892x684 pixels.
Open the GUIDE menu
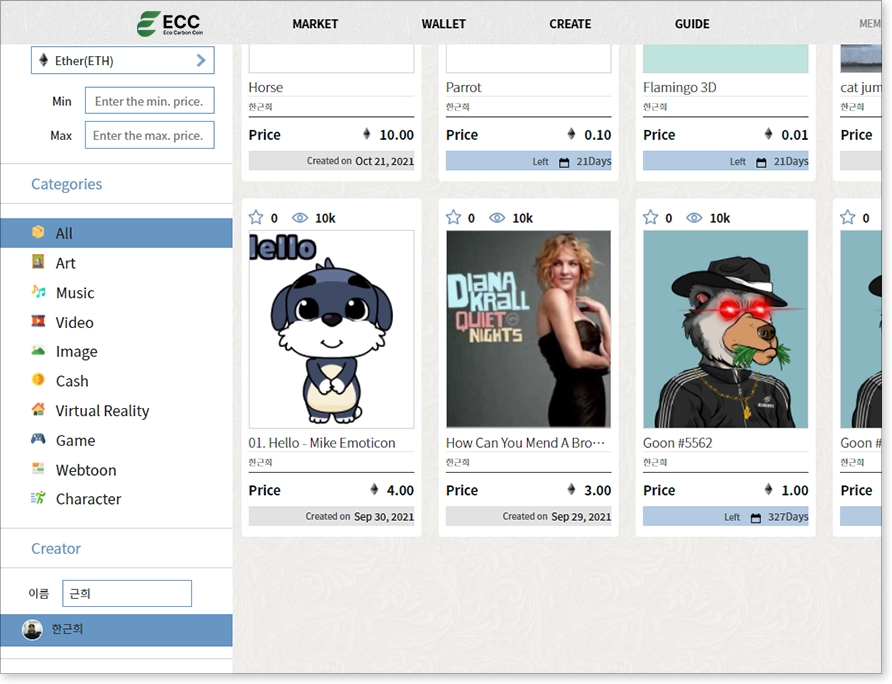coord(692,24)
